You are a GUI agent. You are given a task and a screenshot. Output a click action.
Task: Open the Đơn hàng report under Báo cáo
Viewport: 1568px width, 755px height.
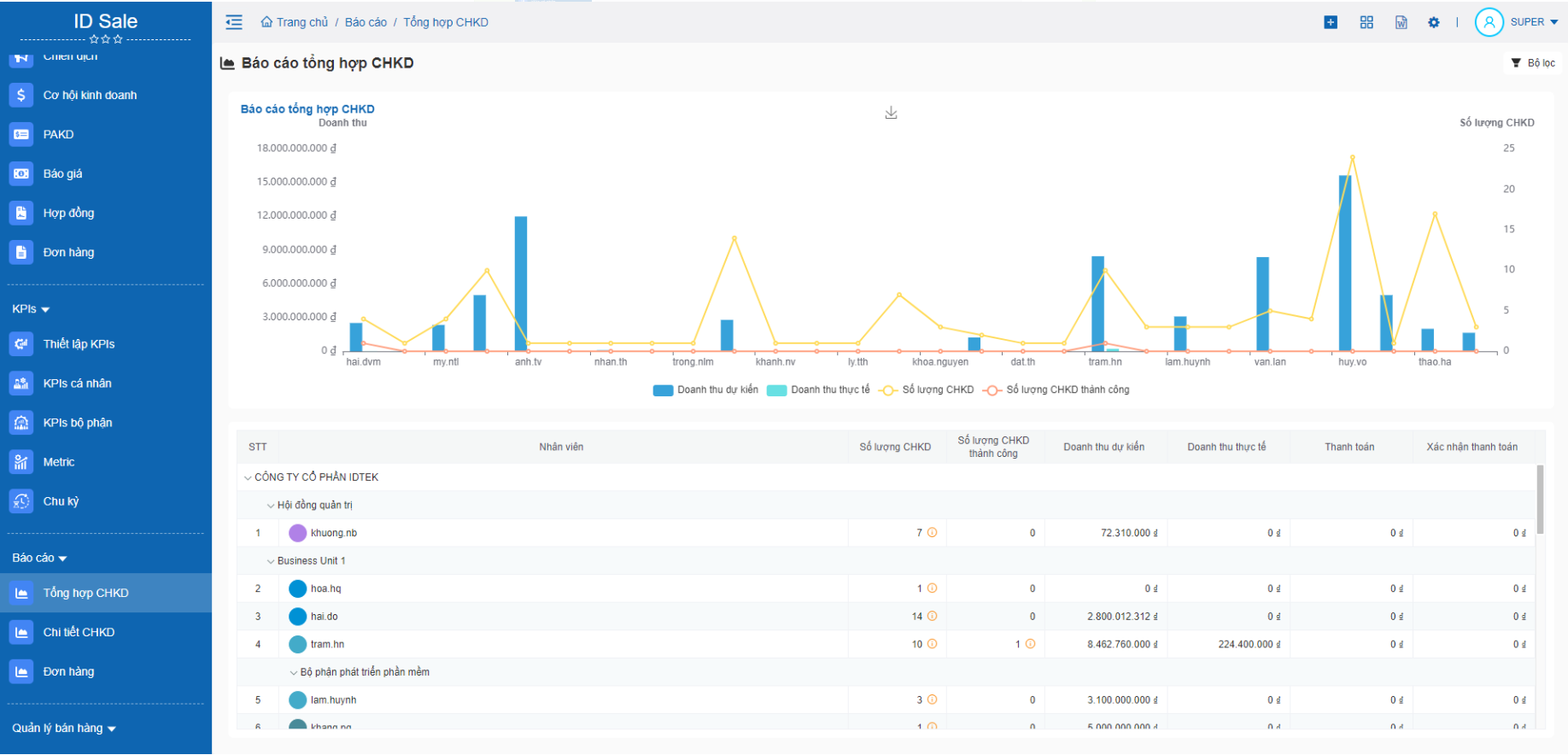coord(106,671)
